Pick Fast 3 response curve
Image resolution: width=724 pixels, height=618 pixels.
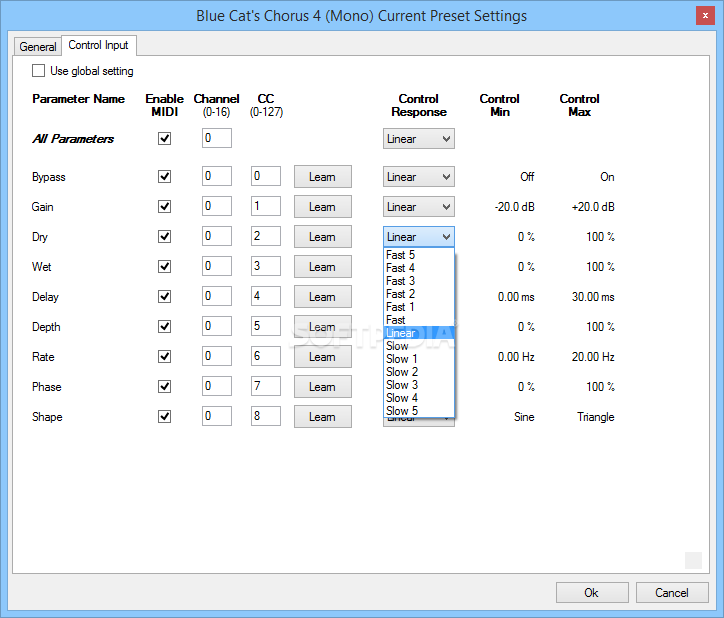click(419, 281)
